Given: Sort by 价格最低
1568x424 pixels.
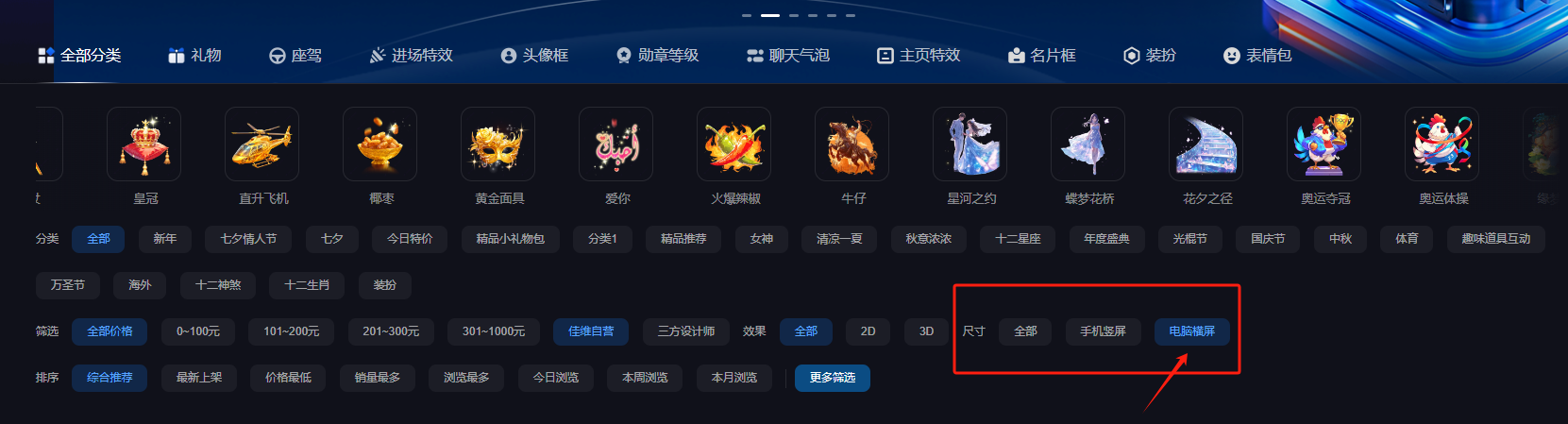Looking at the screenshot, I should (x=288, y=378).
